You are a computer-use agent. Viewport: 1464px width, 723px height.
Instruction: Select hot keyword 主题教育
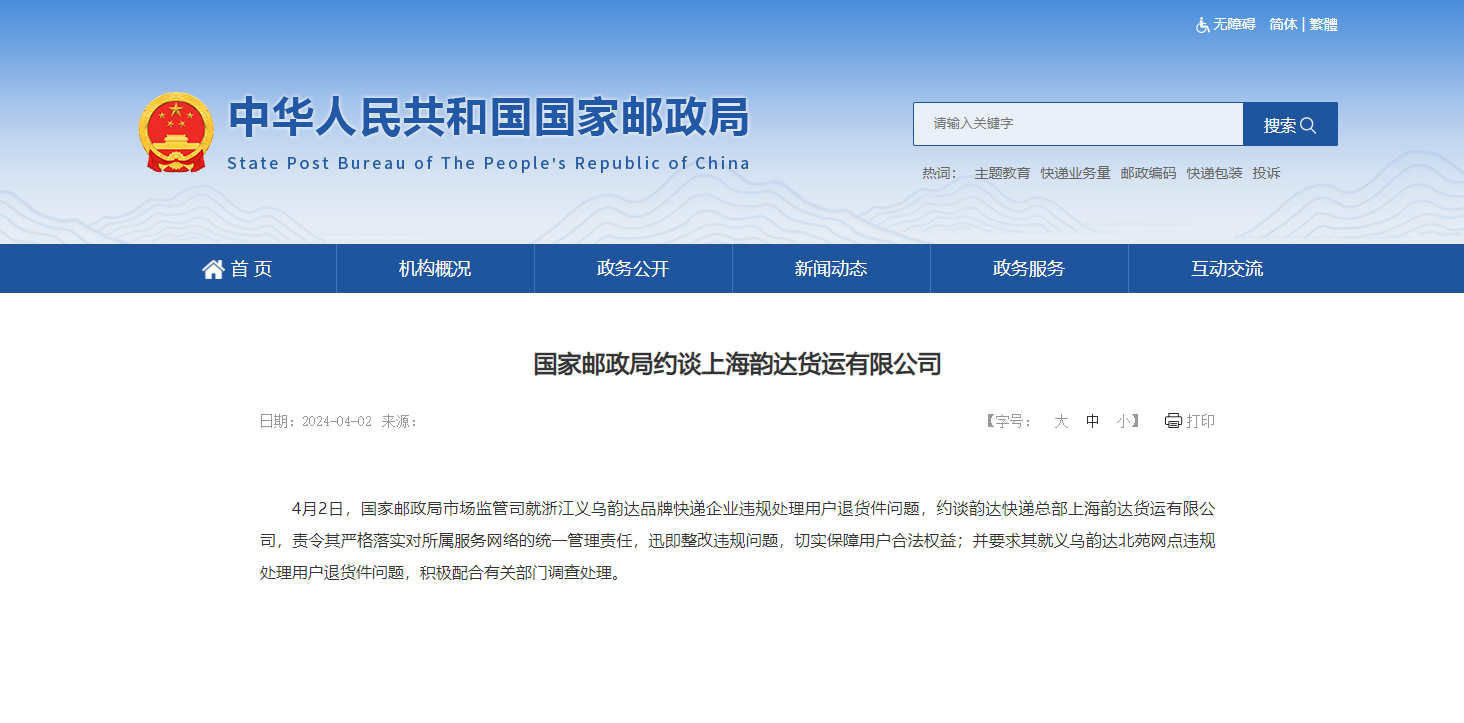click(1002, 173)
